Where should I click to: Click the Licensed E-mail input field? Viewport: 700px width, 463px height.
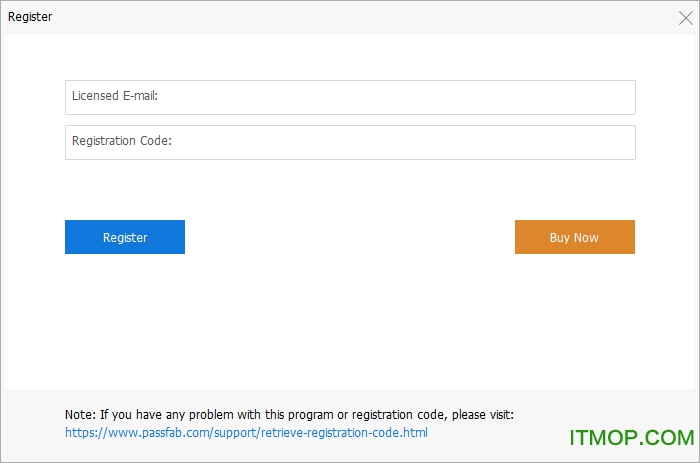pos(350,97)
